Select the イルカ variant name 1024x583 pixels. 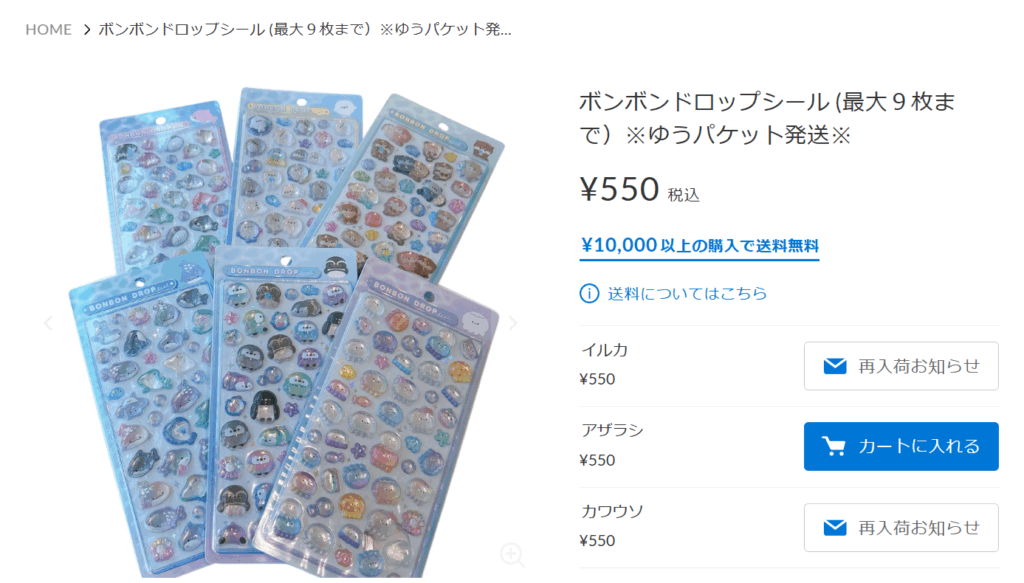[x=605, y=351]
